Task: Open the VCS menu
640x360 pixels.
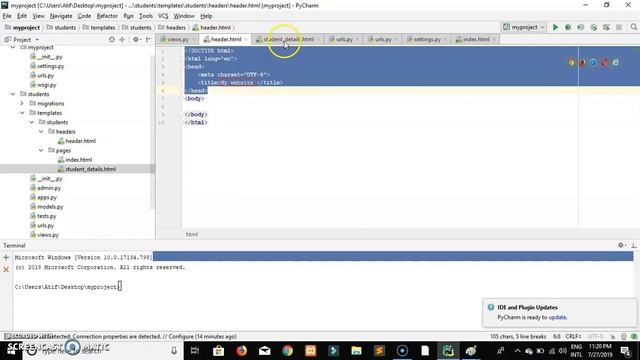Action: point(163,16)
